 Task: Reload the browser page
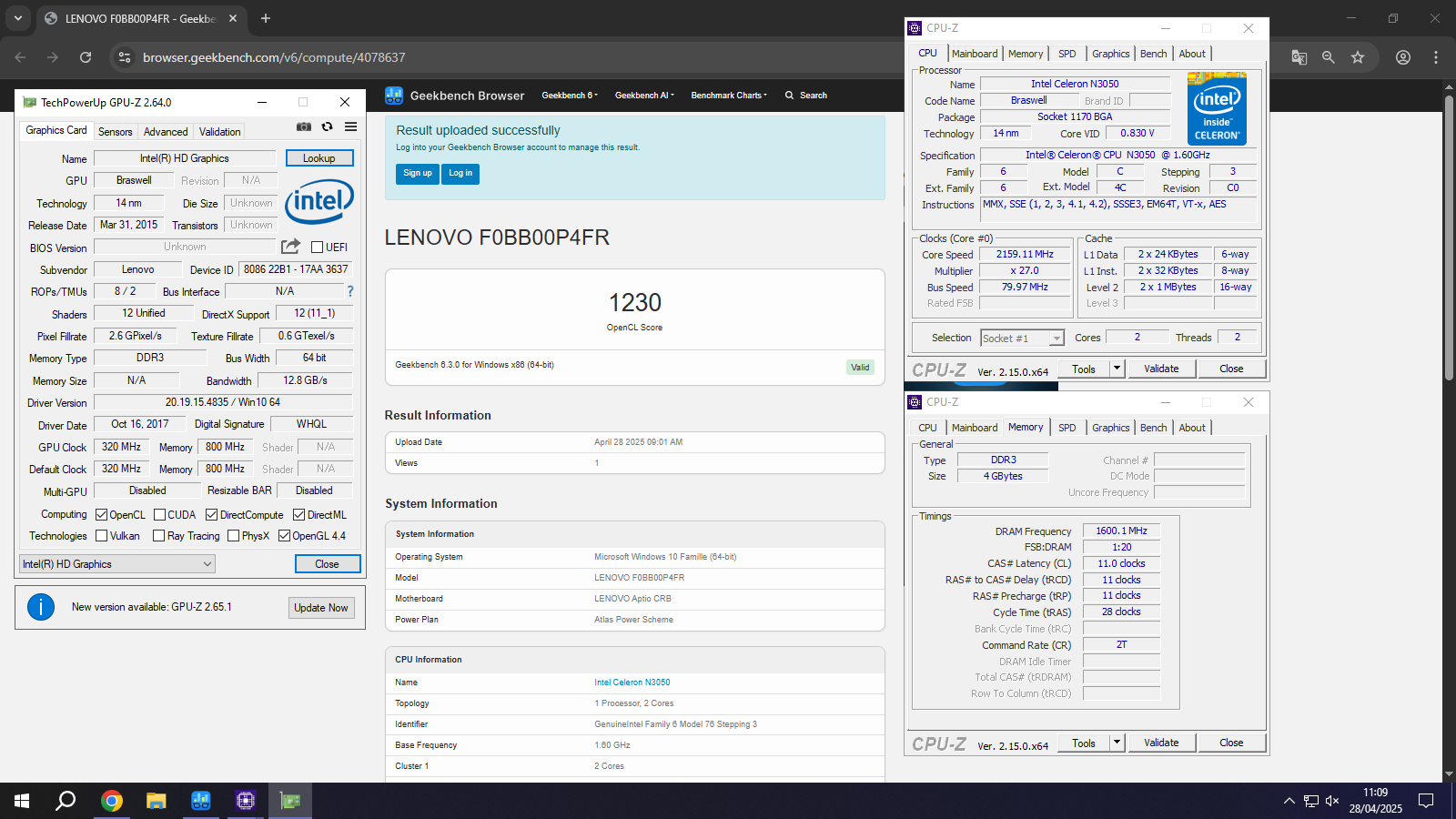[86, 57]
